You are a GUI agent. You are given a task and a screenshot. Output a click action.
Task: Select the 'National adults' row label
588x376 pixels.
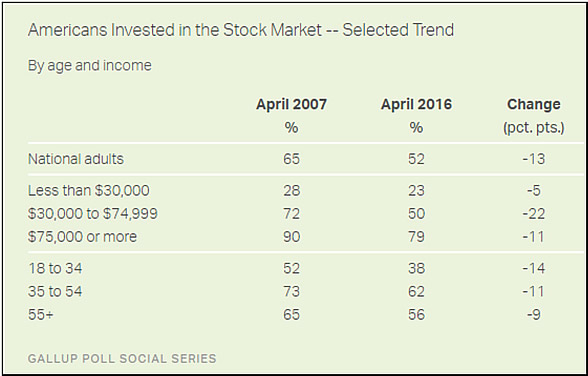pos(76,159)
